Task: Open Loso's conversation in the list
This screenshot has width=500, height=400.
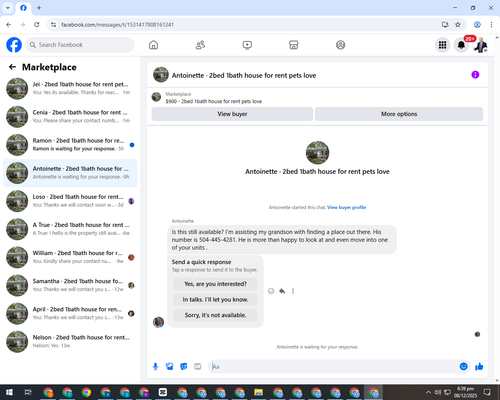Action: (x=70, y=201)
